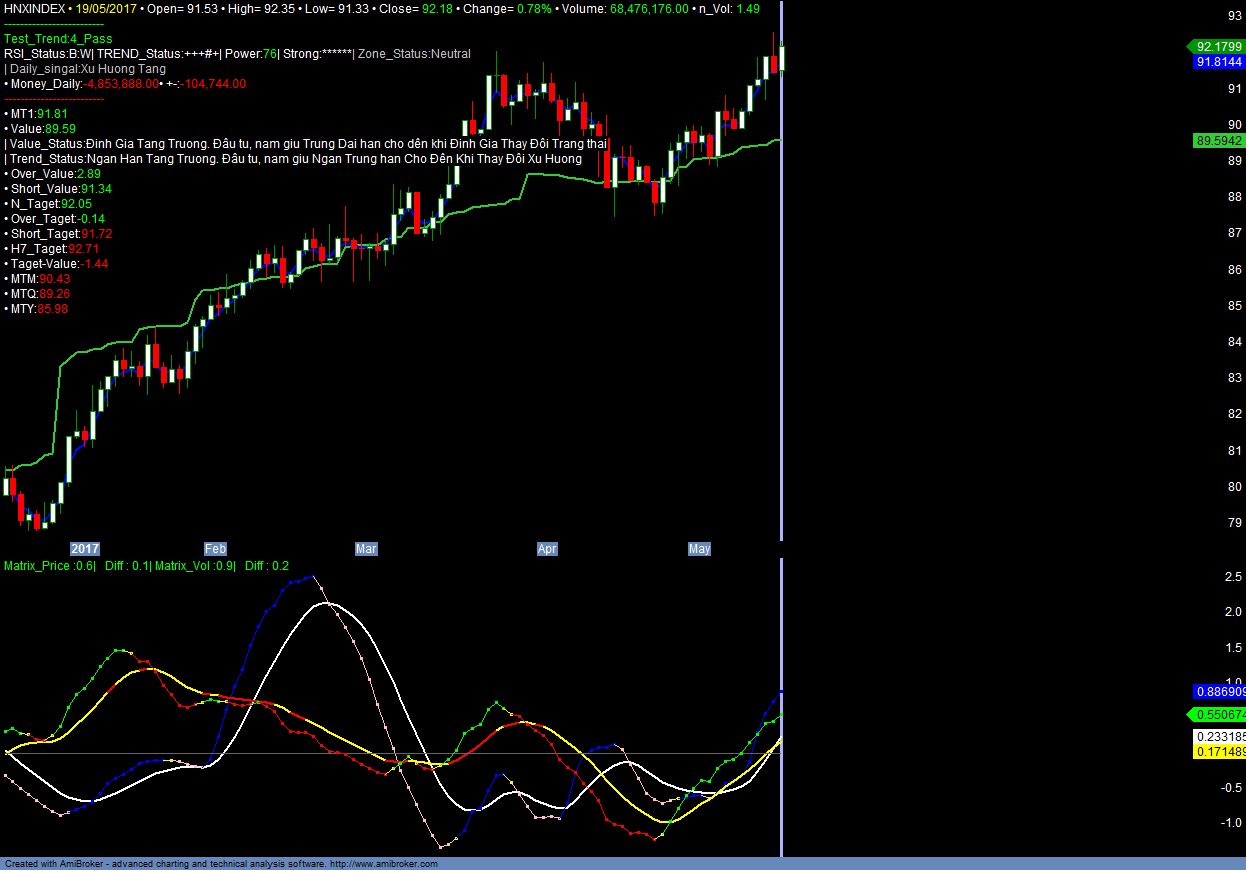Click the white 0.233185 indicator label
This screenshot has width=1246, height=870.
tap(1219, 736)
